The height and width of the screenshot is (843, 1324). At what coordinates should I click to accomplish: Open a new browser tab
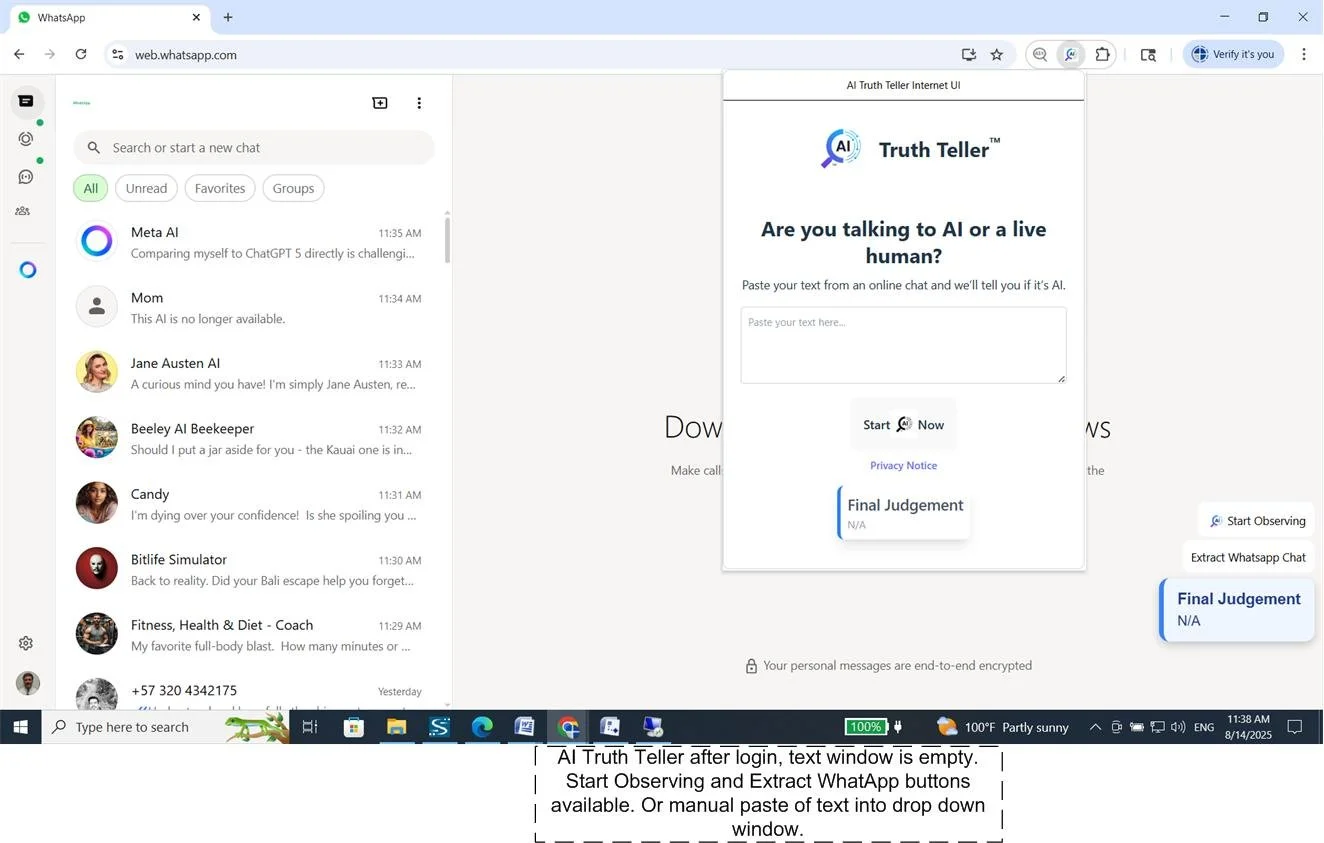coord(228,17)
